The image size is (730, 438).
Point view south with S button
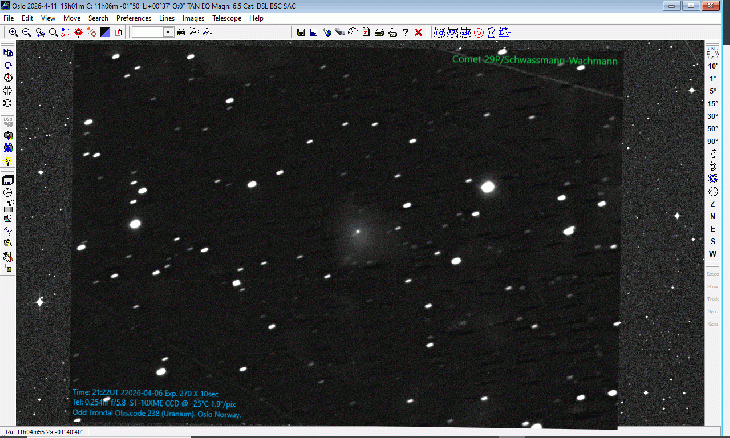pos(713,240)
